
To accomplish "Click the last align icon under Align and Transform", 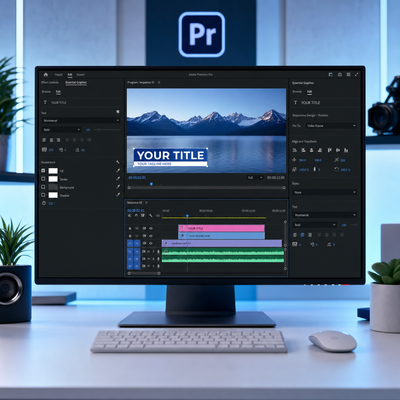I will pyautogui.click(x=346, y=150).
